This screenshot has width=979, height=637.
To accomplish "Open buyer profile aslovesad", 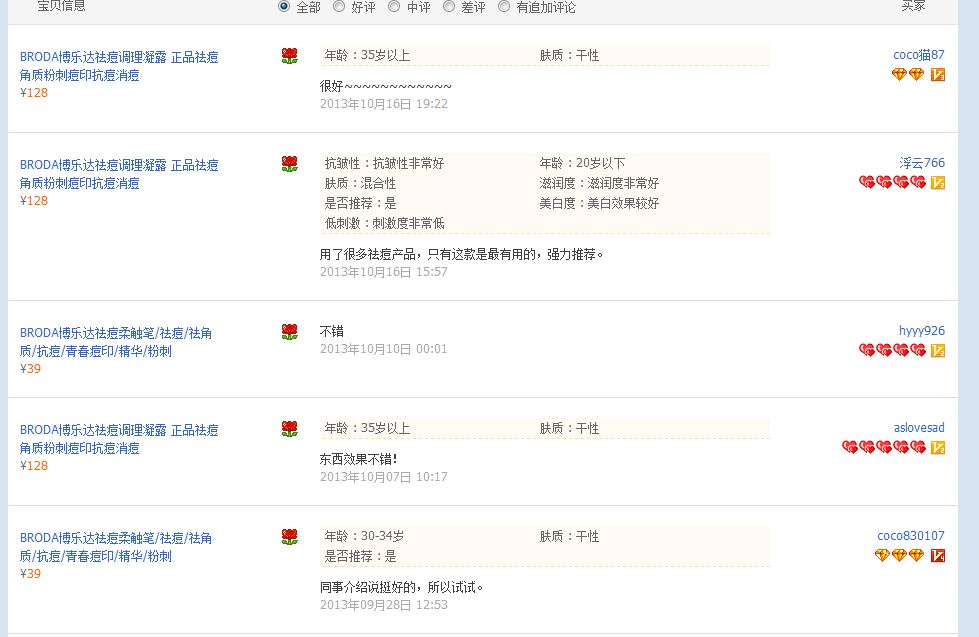I will 919,428.
